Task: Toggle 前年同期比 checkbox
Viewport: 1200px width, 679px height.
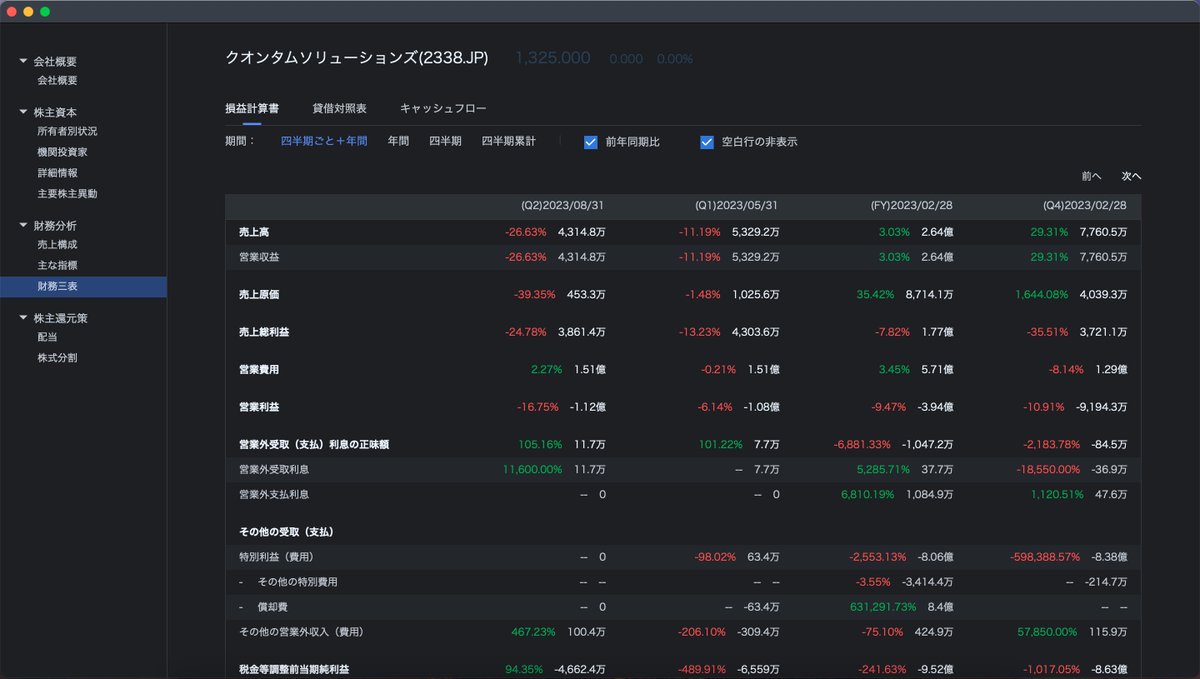Action: [591, 142]
